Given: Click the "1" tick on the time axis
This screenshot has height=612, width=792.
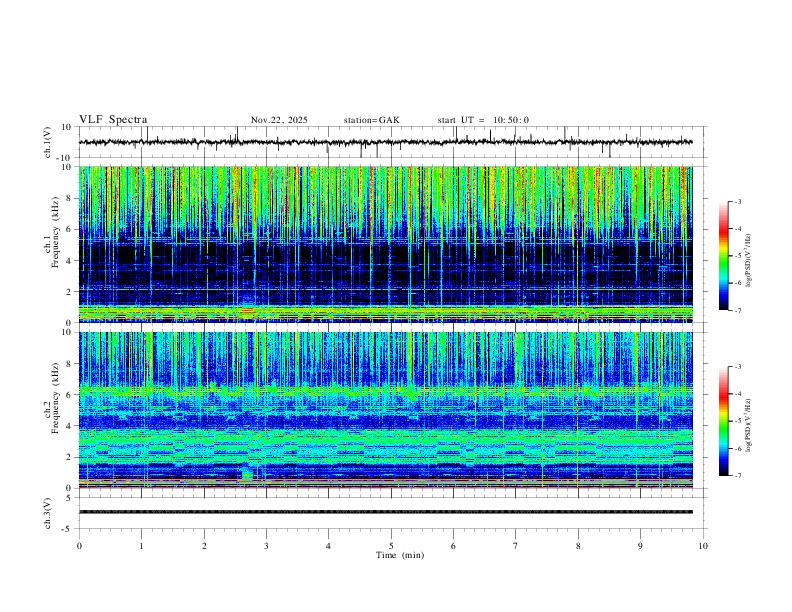Looking at the screenshot, I should pos(141,546).
